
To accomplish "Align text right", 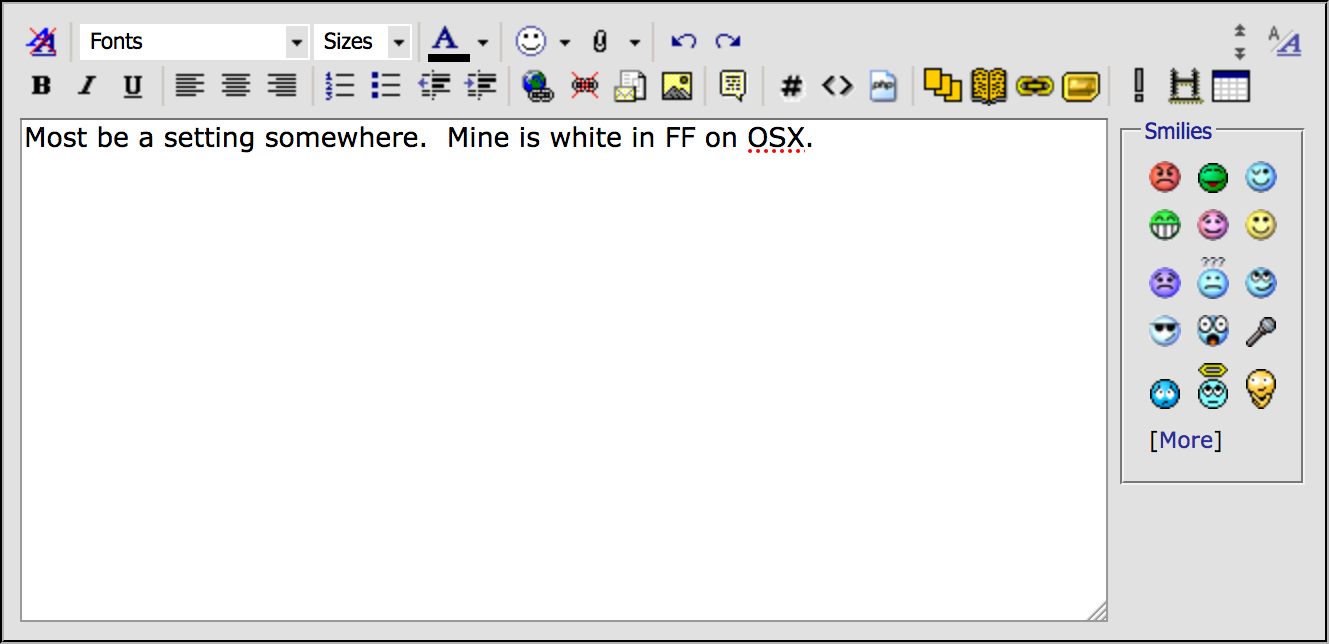I will coord(282,86).
